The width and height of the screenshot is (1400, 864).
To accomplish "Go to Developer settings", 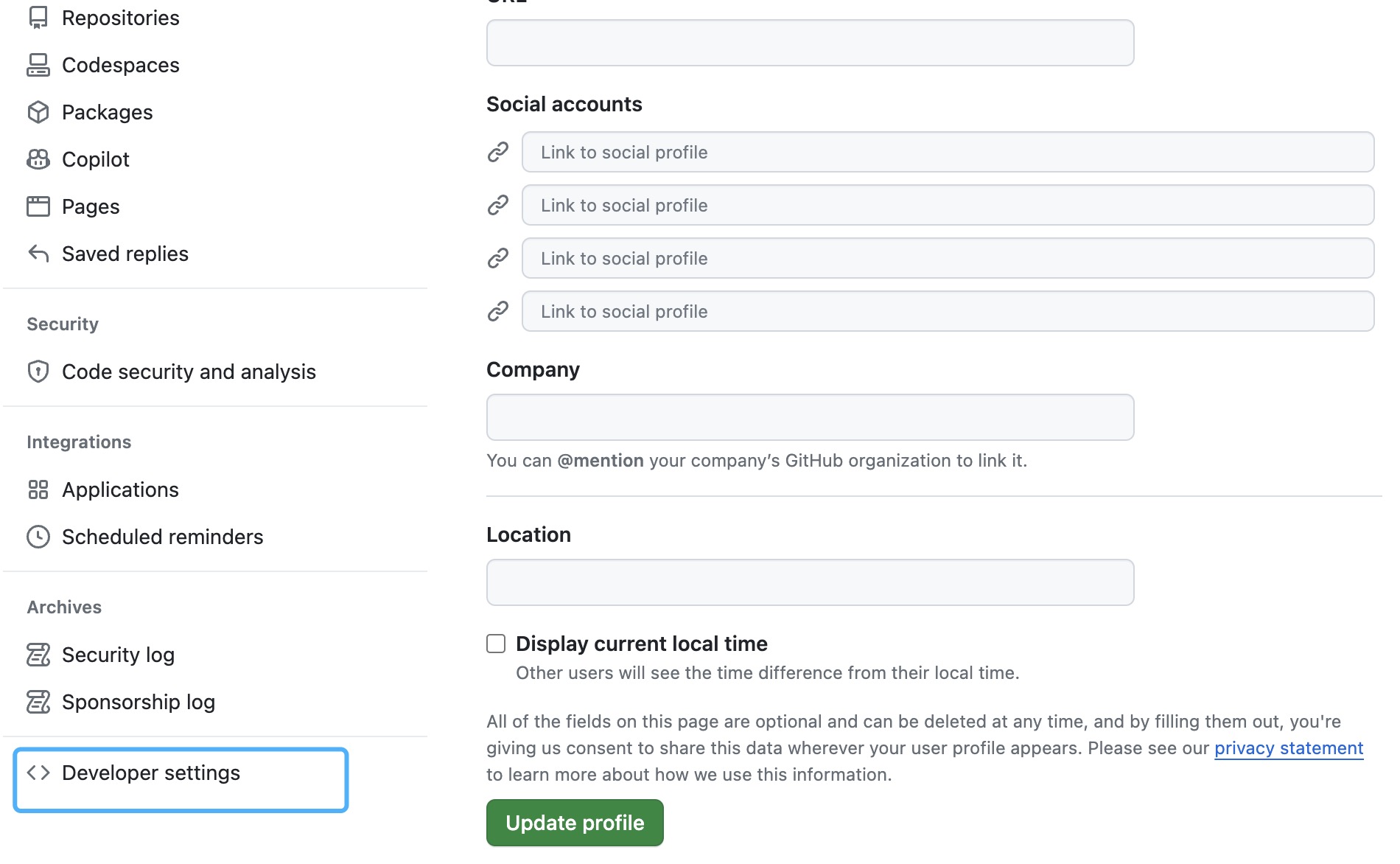I will [x=151, y=773].
